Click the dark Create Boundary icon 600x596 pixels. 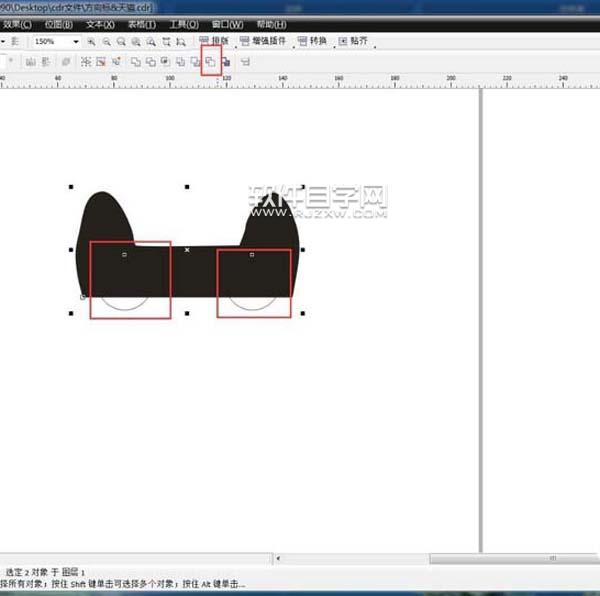(x=226, y=61)
